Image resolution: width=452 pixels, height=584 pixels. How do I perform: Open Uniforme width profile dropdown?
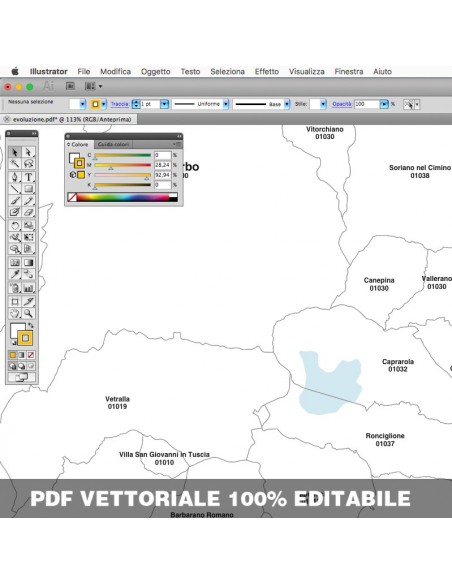point(226,104)
